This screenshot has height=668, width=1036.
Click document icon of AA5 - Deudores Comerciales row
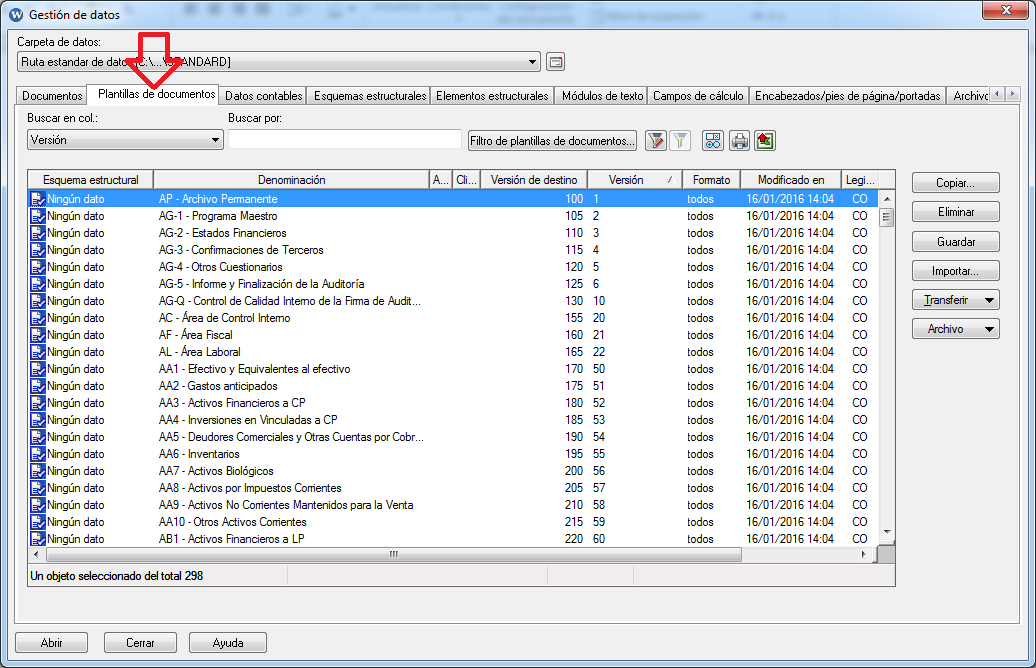tap(38, 437)
